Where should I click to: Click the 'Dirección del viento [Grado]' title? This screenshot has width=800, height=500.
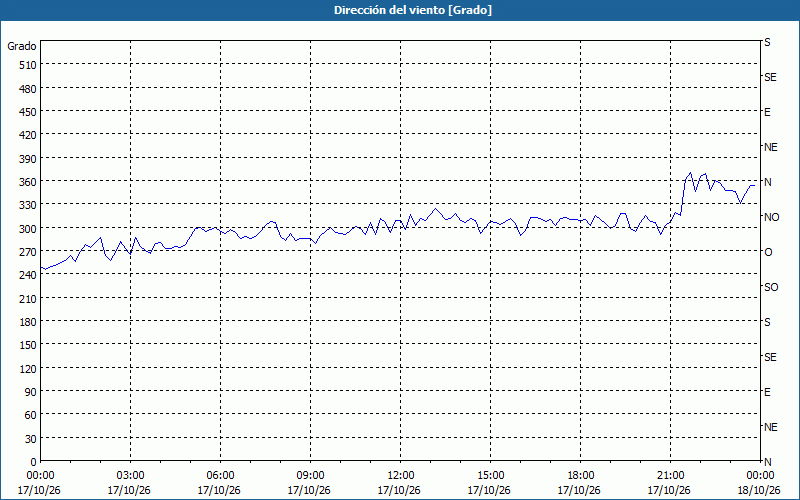(413, 10)
